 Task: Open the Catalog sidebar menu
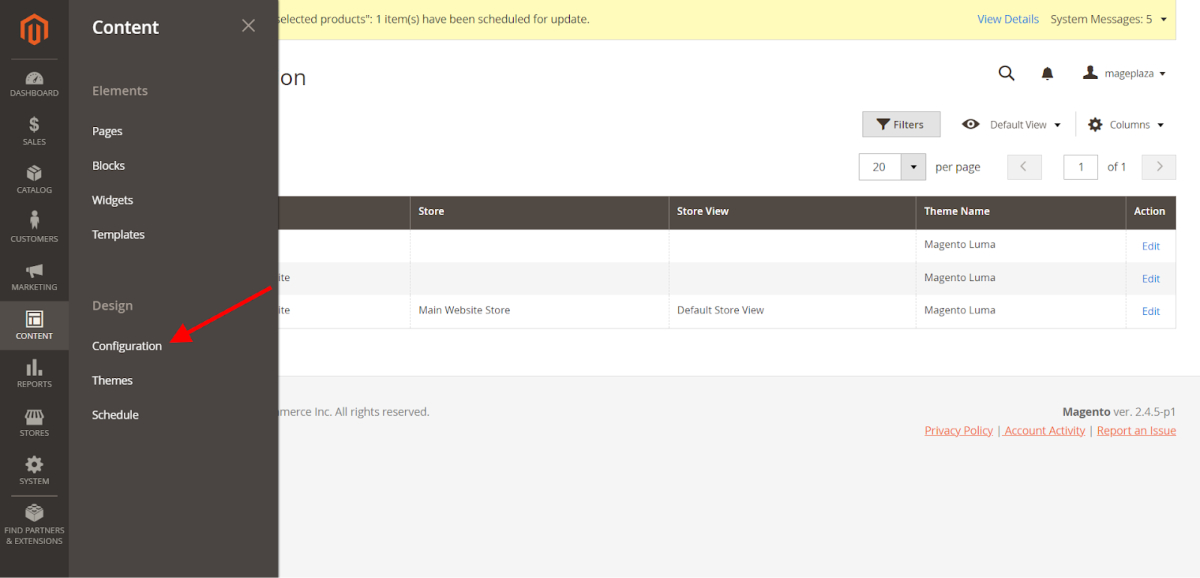(34, 180)
